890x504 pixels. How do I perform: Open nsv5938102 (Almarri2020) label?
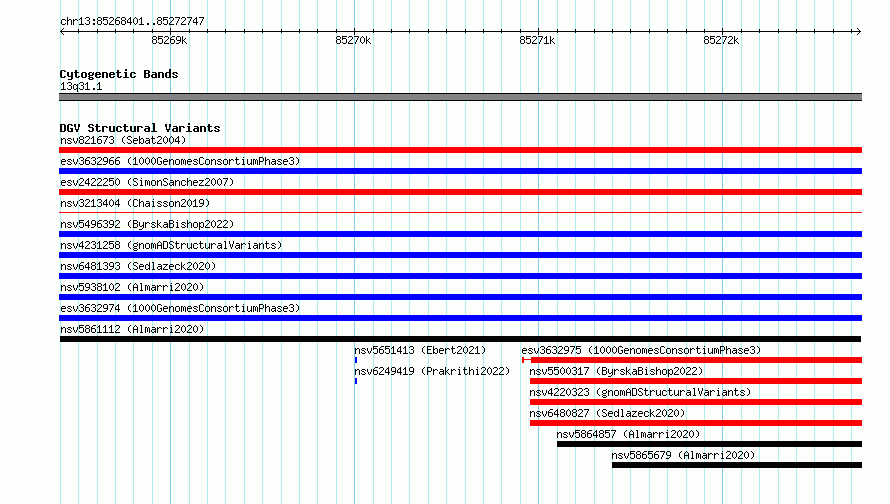pos(132,287)
